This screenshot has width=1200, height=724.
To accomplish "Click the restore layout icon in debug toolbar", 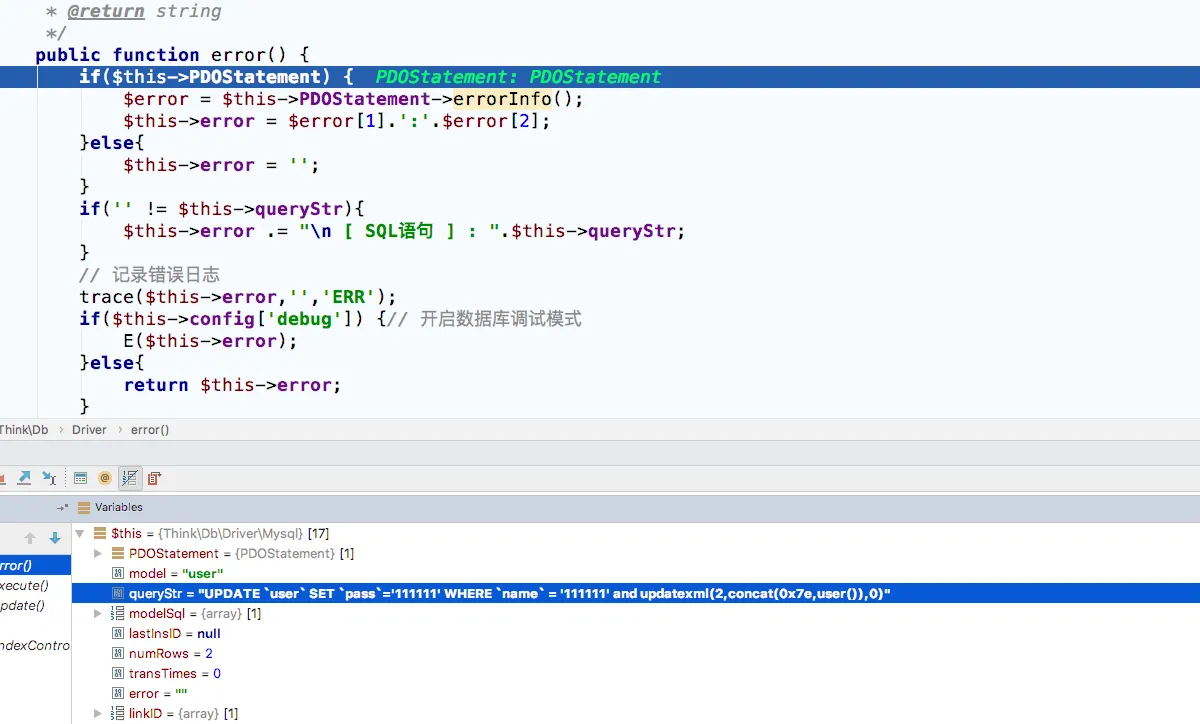I will (154, 478).
